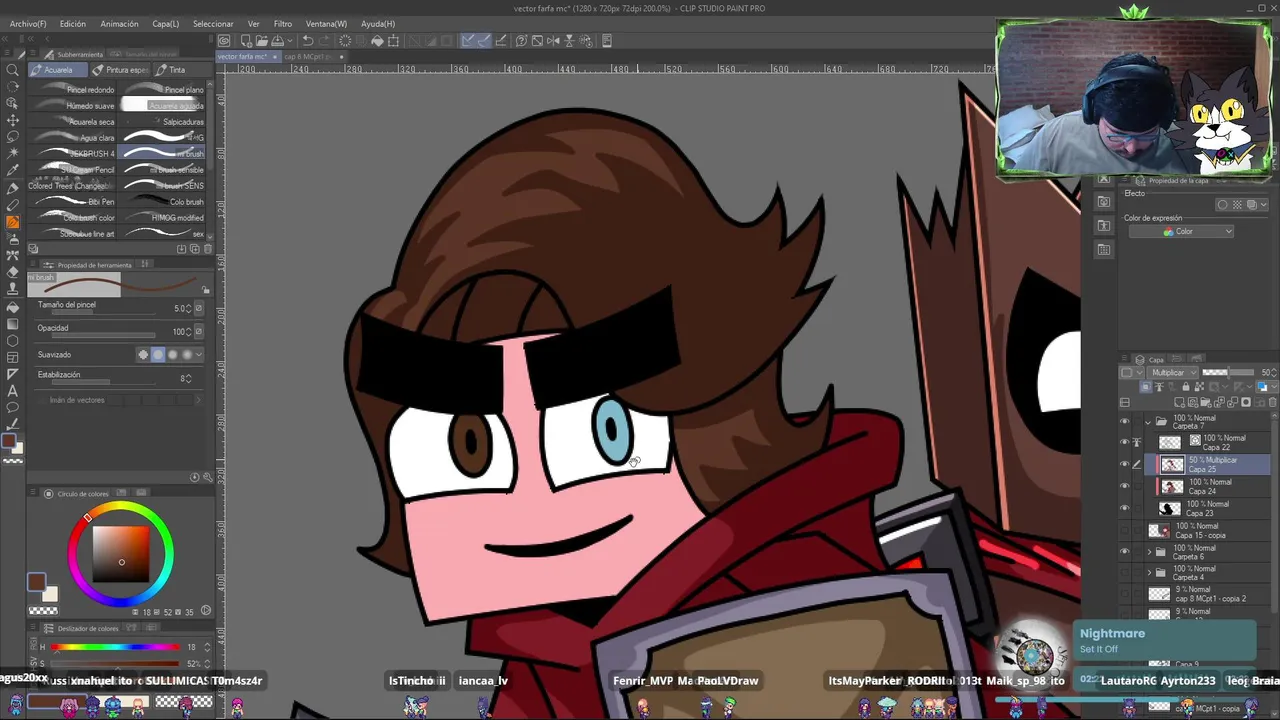Toggle visibility of Capa 24 layer
The width and height of the screenshot is (1280, 720).
pyautogui.click(x=1124, y=486)
